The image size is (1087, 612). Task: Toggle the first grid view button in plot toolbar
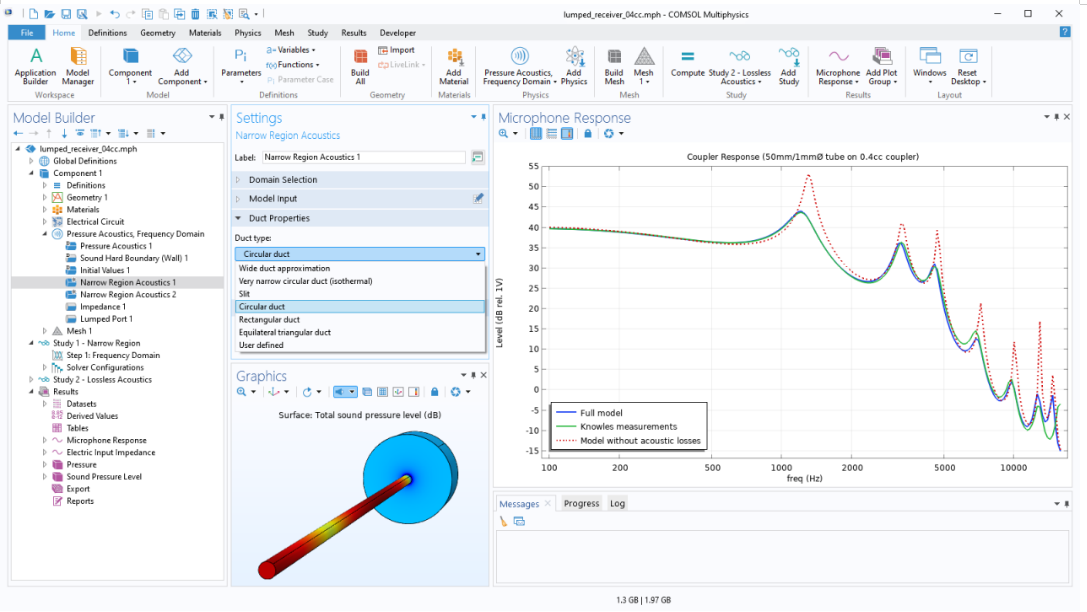536,133
